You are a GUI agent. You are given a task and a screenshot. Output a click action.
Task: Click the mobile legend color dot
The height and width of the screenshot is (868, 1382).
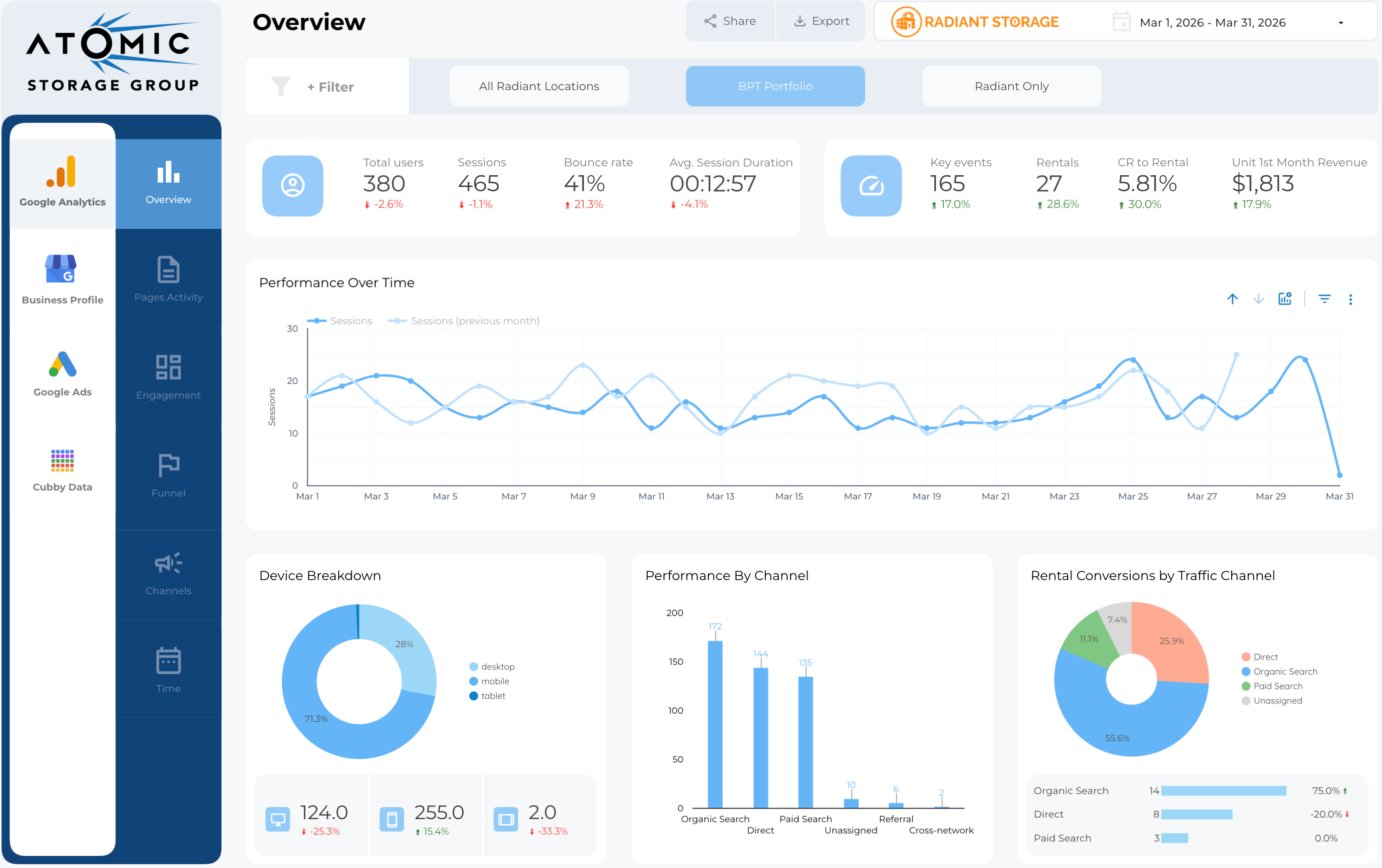click(474, 681)
